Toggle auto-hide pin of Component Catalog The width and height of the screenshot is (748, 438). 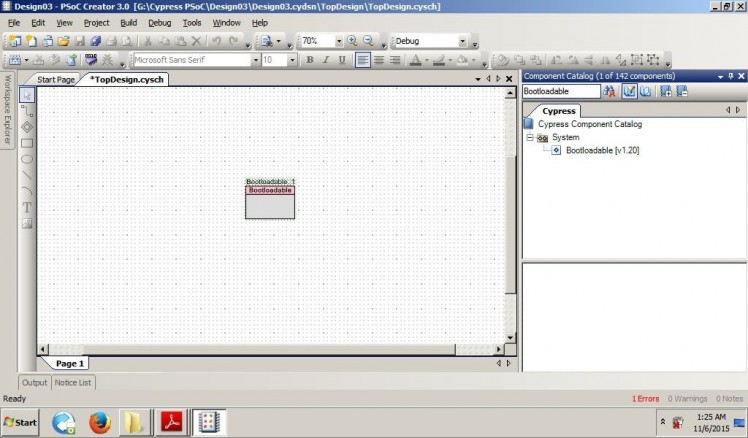pos(731,76)
